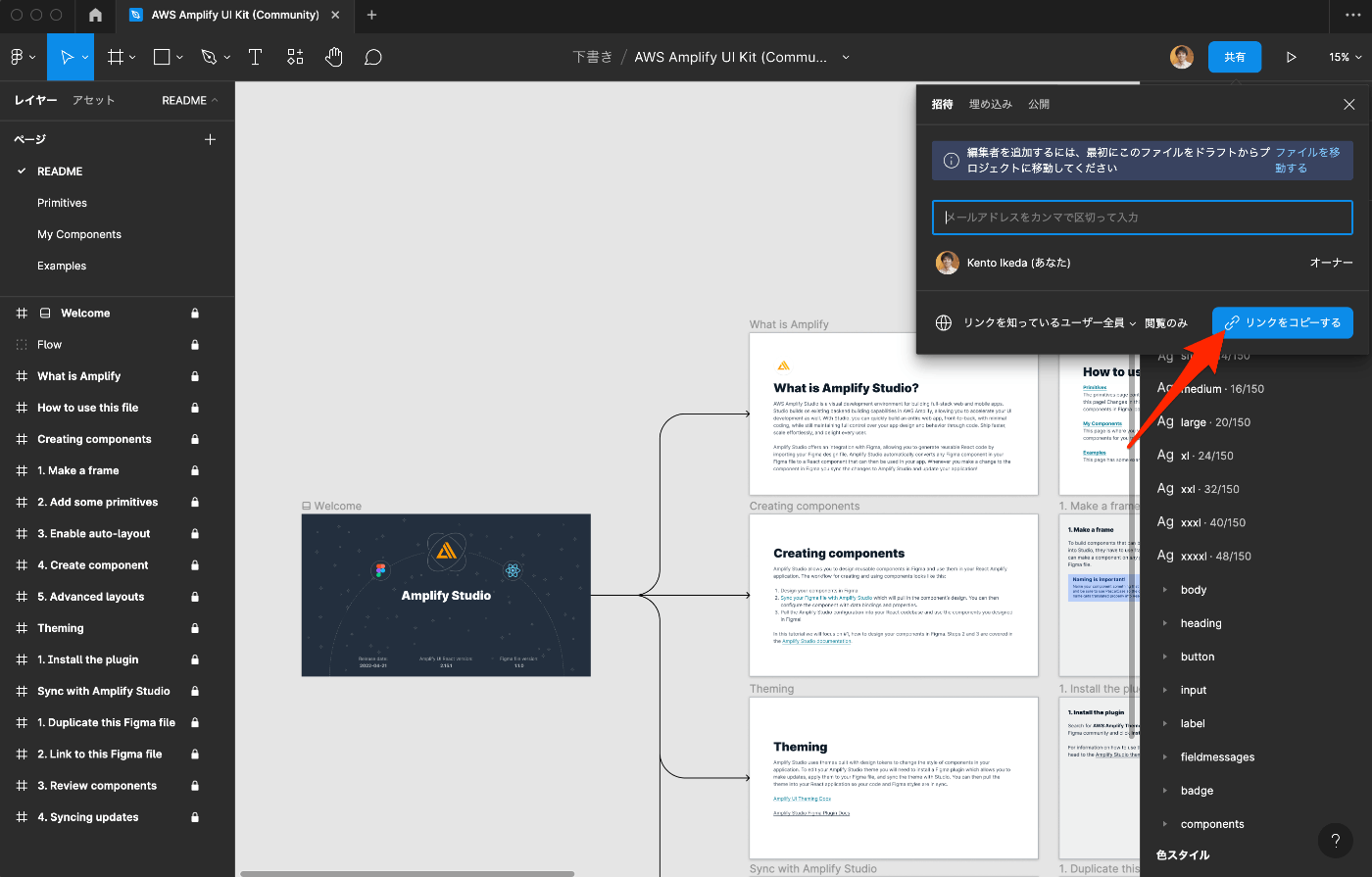This screenshot has height=877, width=1372.
Task: Click the 下書き breadcrumb link
Action: [592, 57]
